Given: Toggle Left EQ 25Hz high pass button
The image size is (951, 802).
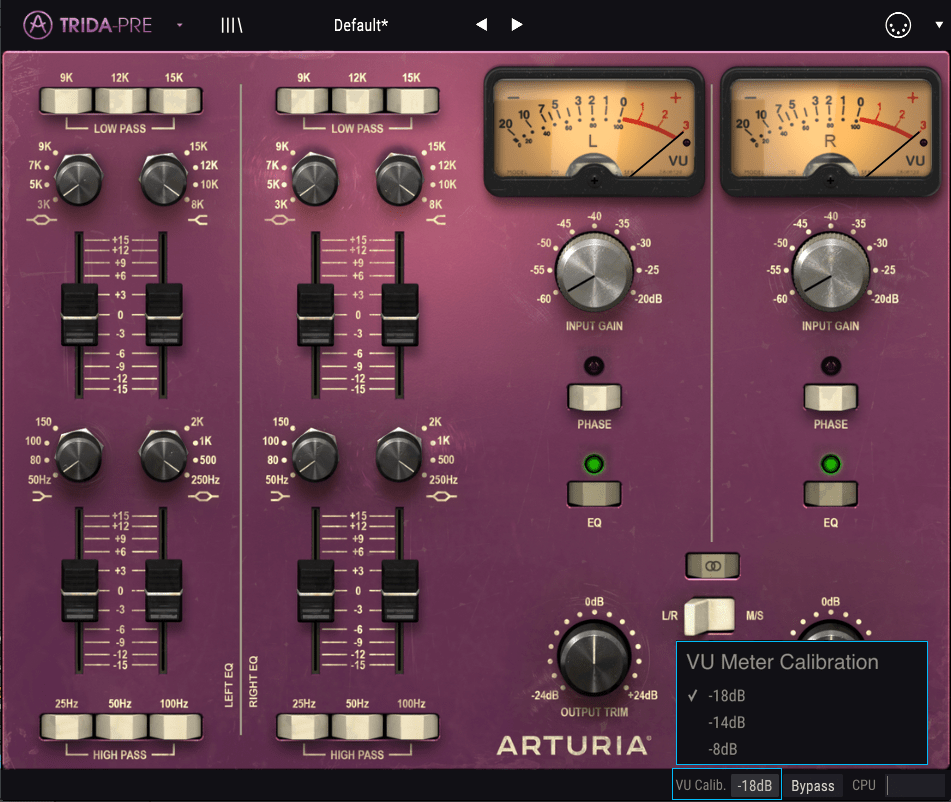Looking at the screenshot, I should pyautogui.click(x=67, y=726).
